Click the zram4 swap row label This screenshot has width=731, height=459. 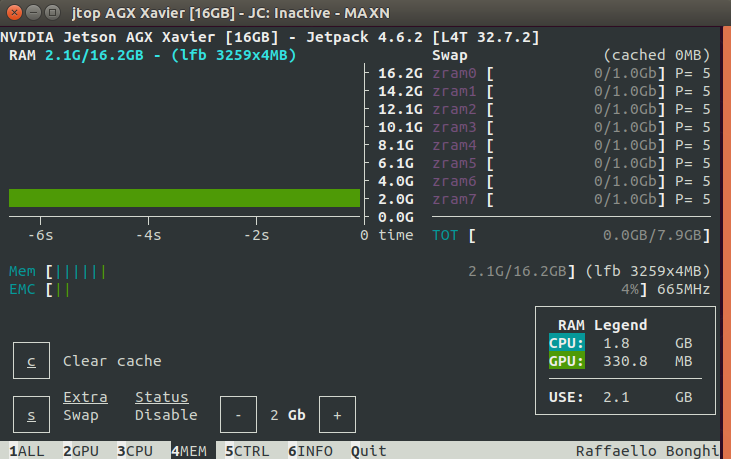[x=454, y=145]
